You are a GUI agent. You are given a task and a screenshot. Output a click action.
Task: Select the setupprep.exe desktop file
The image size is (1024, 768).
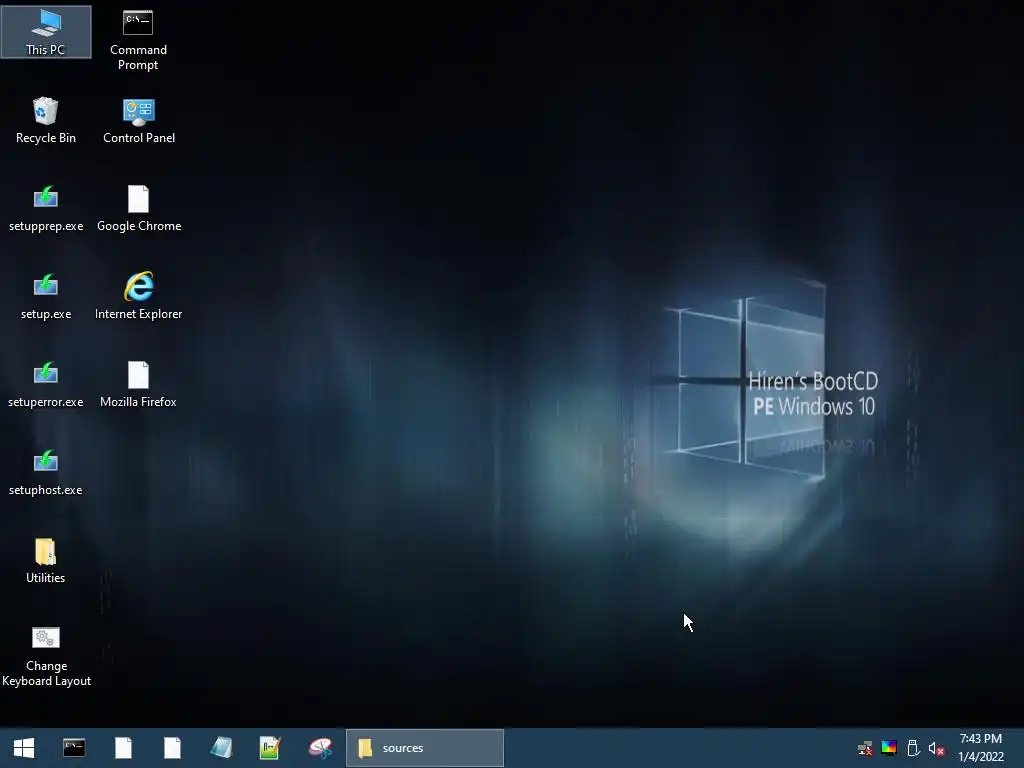pos(46,208)
